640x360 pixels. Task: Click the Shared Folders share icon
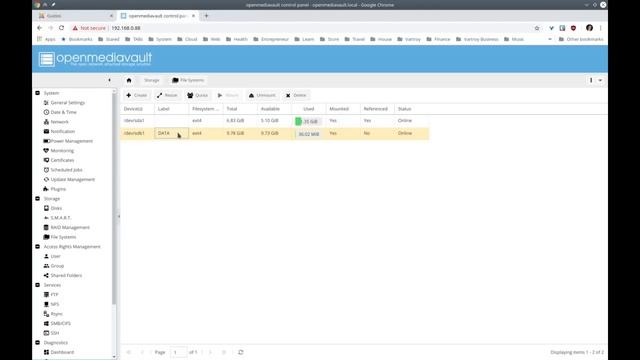point(46,276)
